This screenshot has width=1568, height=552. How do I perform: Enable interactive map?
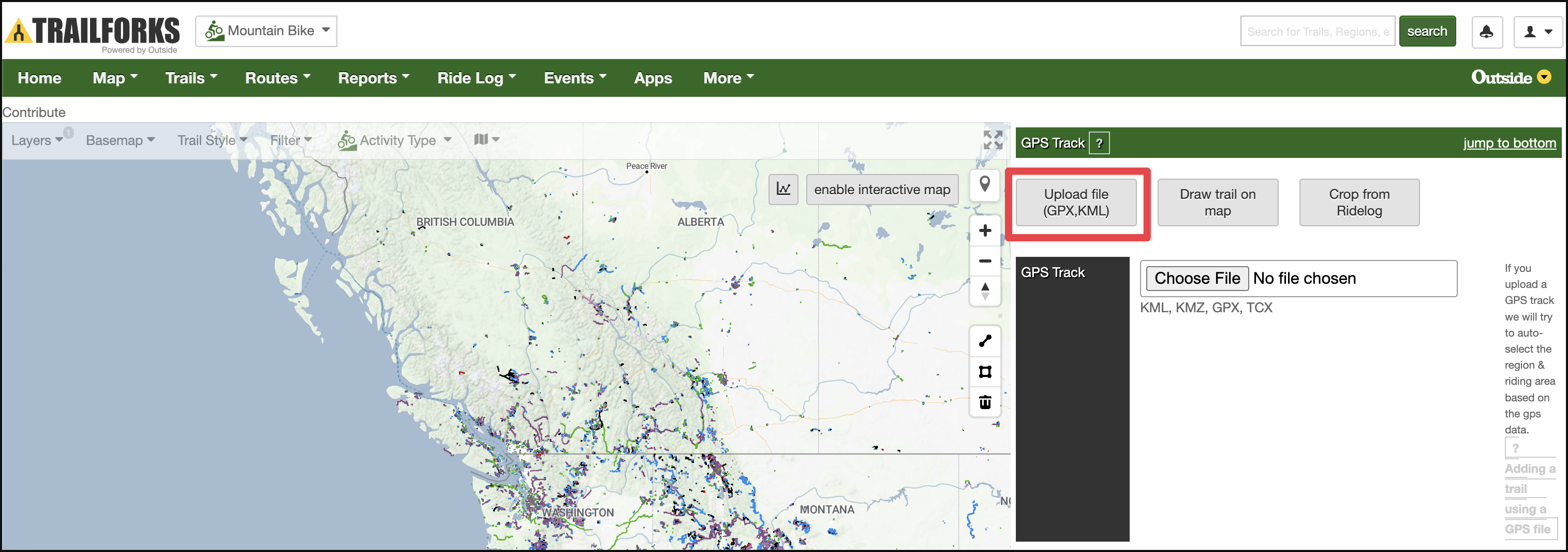pyautogui.click(x=882, y=190)
